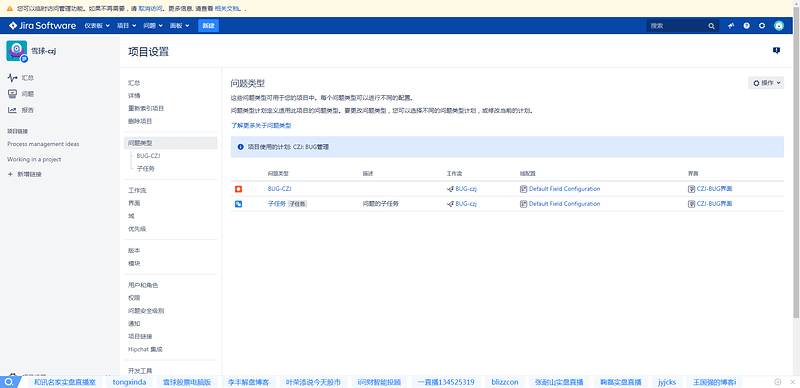
Task: Select BUG-CZJ under 问题类型 tree
Action: pyautogui.click(x=145, y=156)
